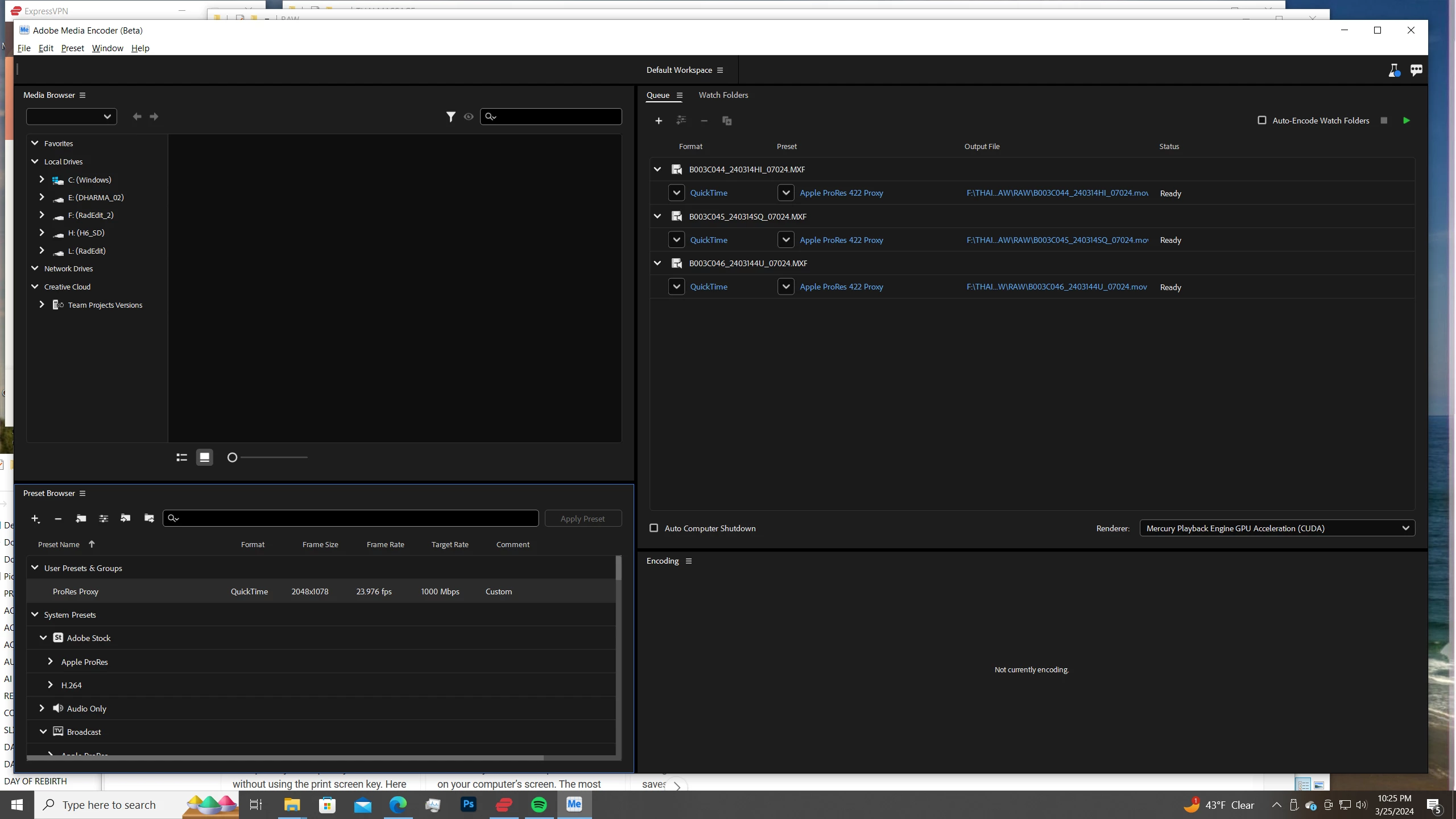Image resolution: width=1456 pixels, height=819 pixels.
Task: Open preset dropdown for B003C044 output
Action: tap(785, 193)
